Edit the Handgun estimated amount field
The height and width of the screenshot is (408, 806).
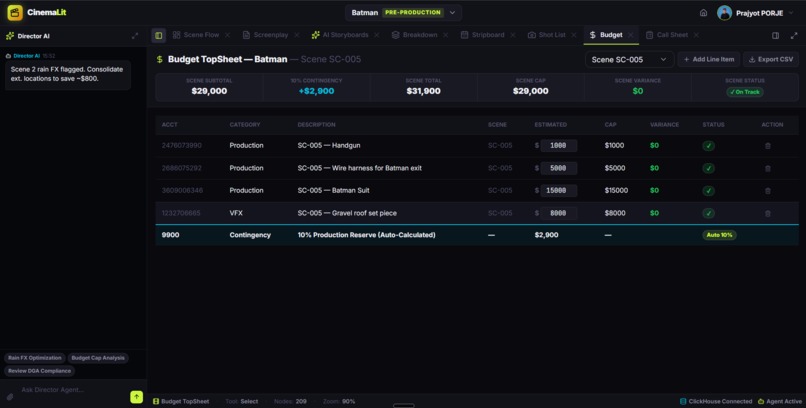[x=558, y=146]
